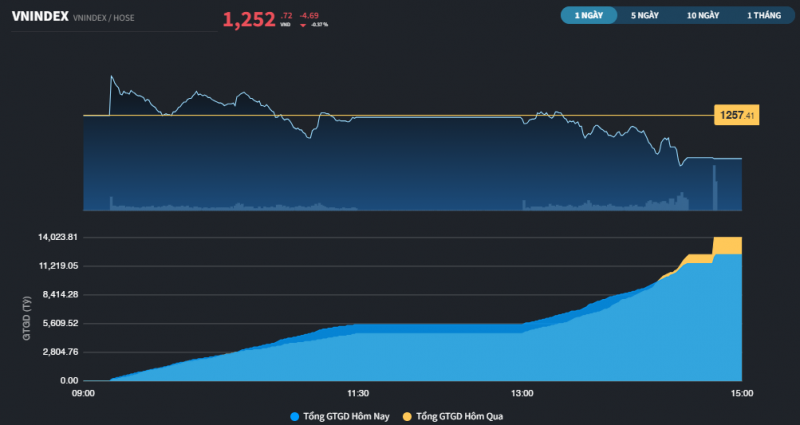800x425 pixels.
Task: Click the 13:00 time axis label
Action: pos(522,393)
